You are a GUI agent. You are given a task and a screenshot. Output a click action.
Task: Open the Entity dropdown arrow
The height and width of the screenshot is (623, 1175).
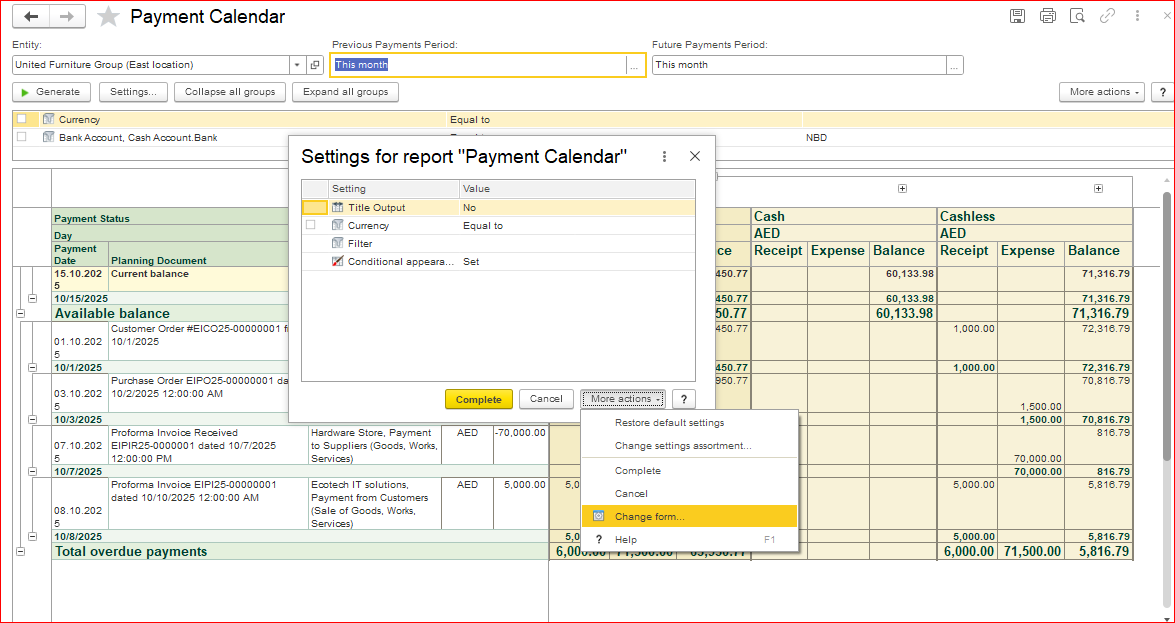[x=297, y=65]
